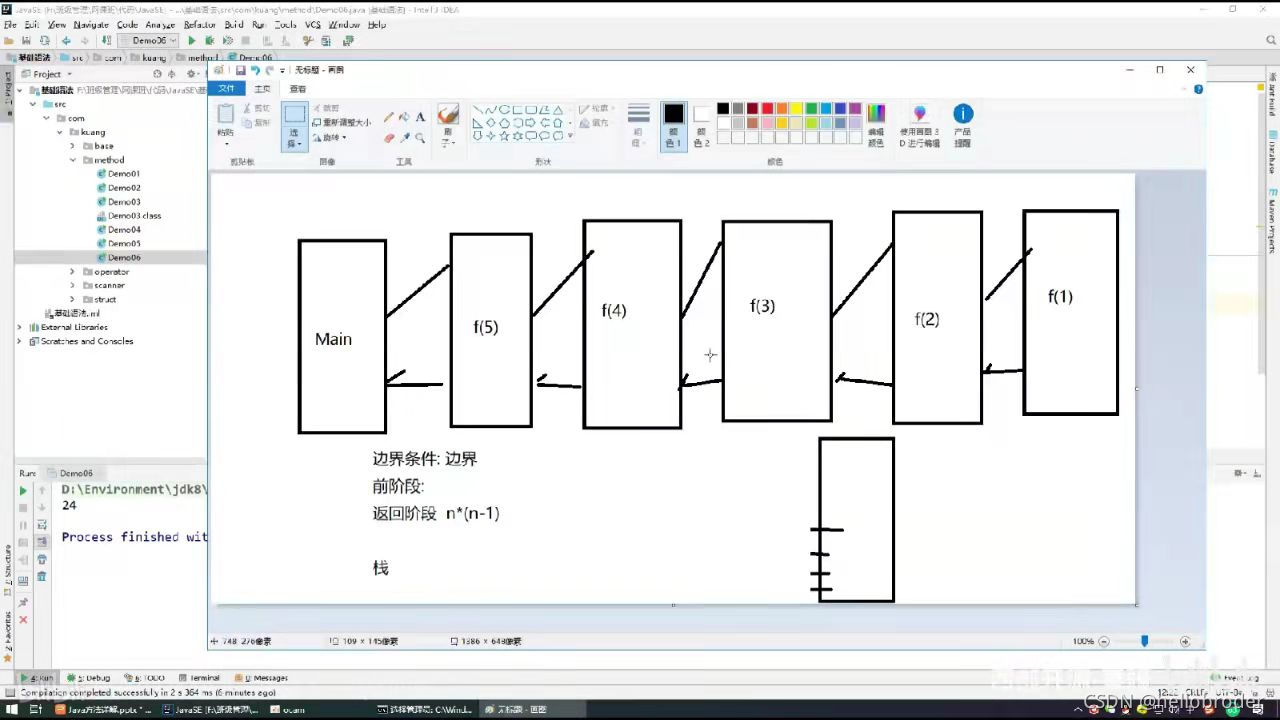Pick the red color swatch in Paint
Image resolution: width=1280 pixels, height=720 pixels.
pos(767,108)
